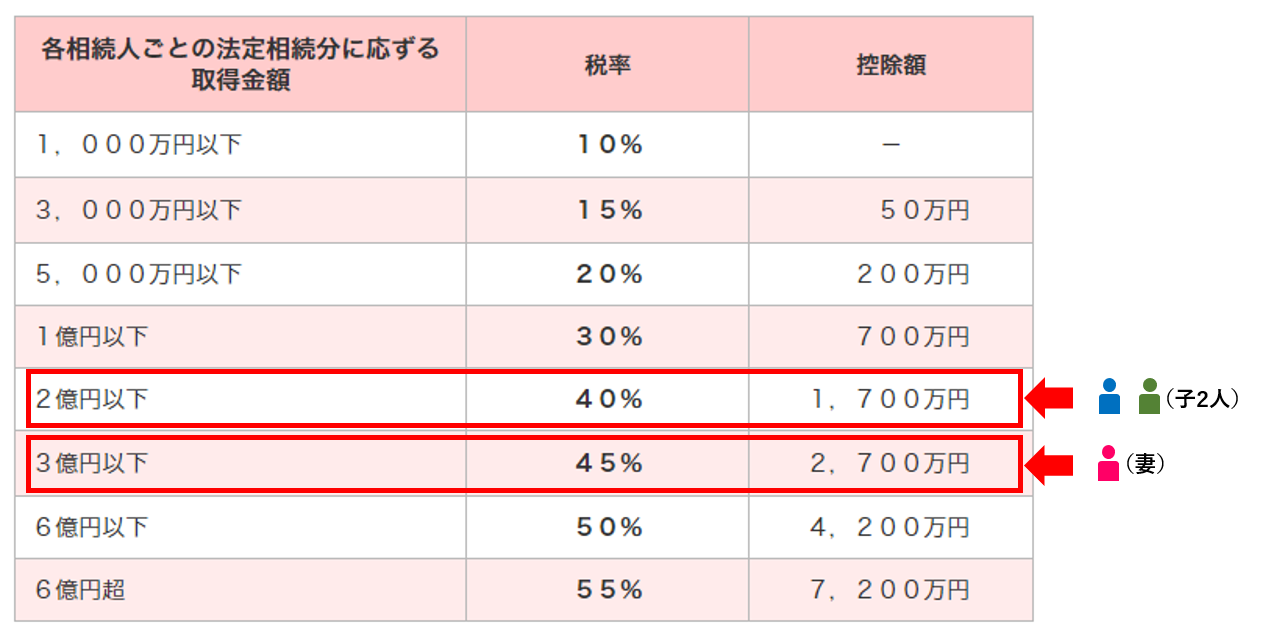Click the blue child person icon
The image size is (1268, 639).
(x=1108, y=397)
